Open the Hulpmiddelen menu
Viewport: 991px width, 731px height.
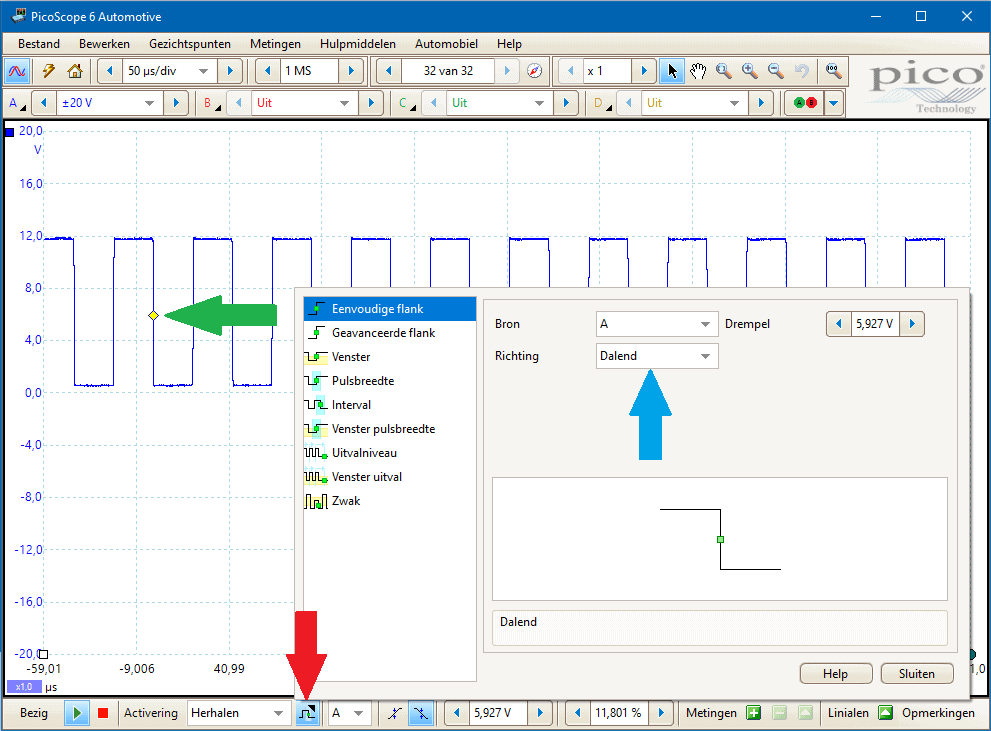[x=358, y=44]
